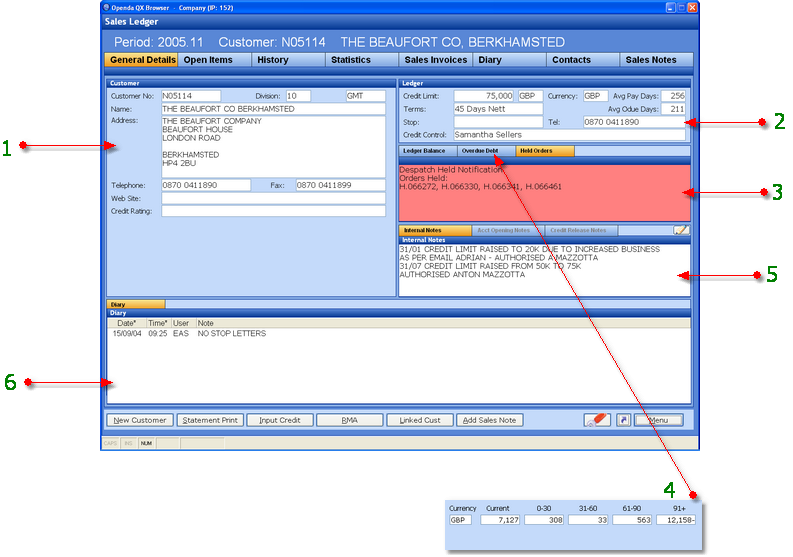Click the Credit Control field Samantha Sellers
Viewport: 793px width, 557px height.
tap(569, 135)
